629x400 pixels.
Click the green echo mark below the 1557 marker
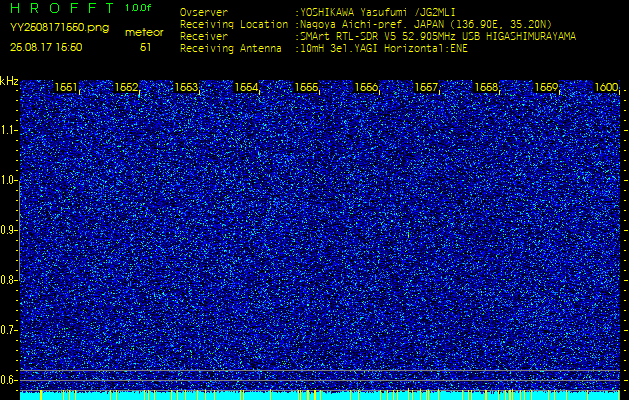tap(408, 235)
